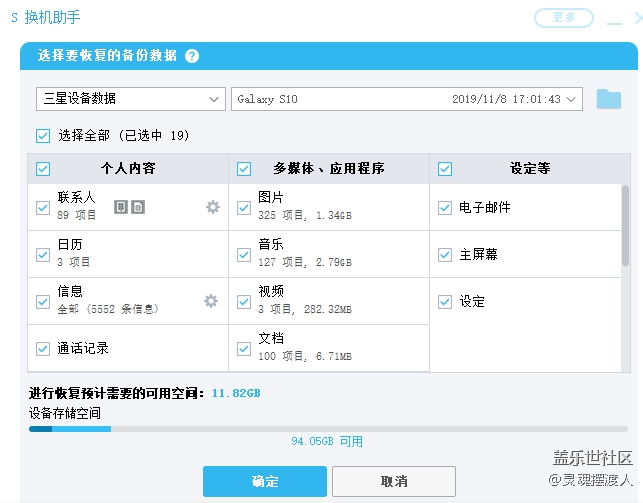Toggle the 多媒体、应用程序 column header checkbox
The width and height of the screenshot is (643, 503).
[x=243, y=168]
